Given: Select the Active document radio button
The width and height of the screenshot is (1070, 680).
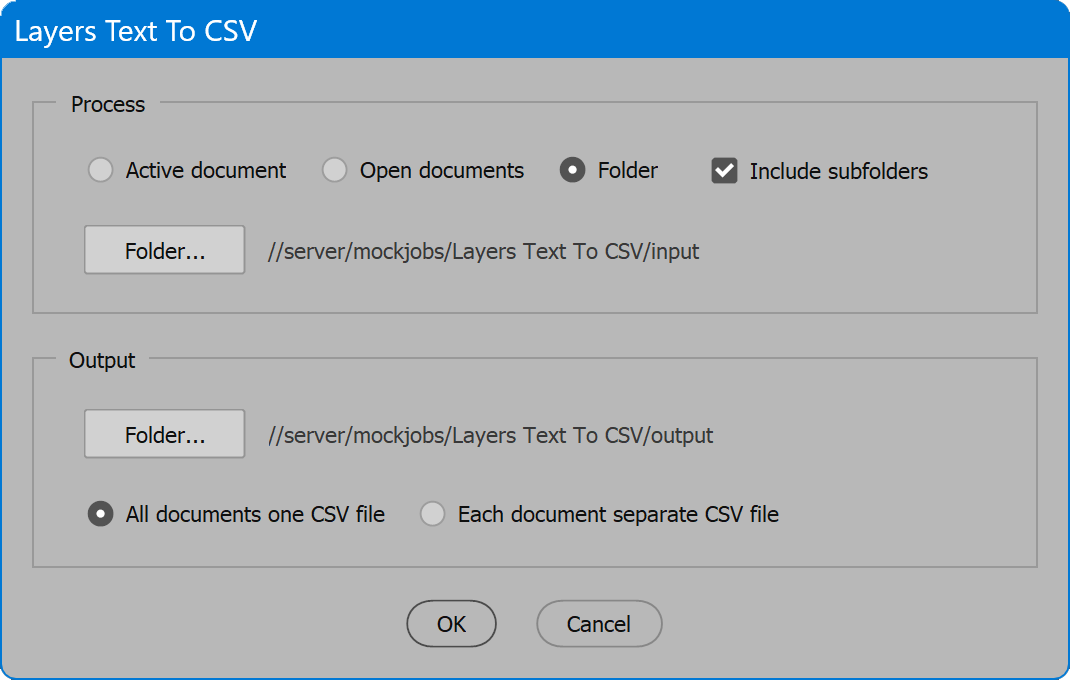Looking at the screenshot, I should pyautogui.click(x=100, y=170).
